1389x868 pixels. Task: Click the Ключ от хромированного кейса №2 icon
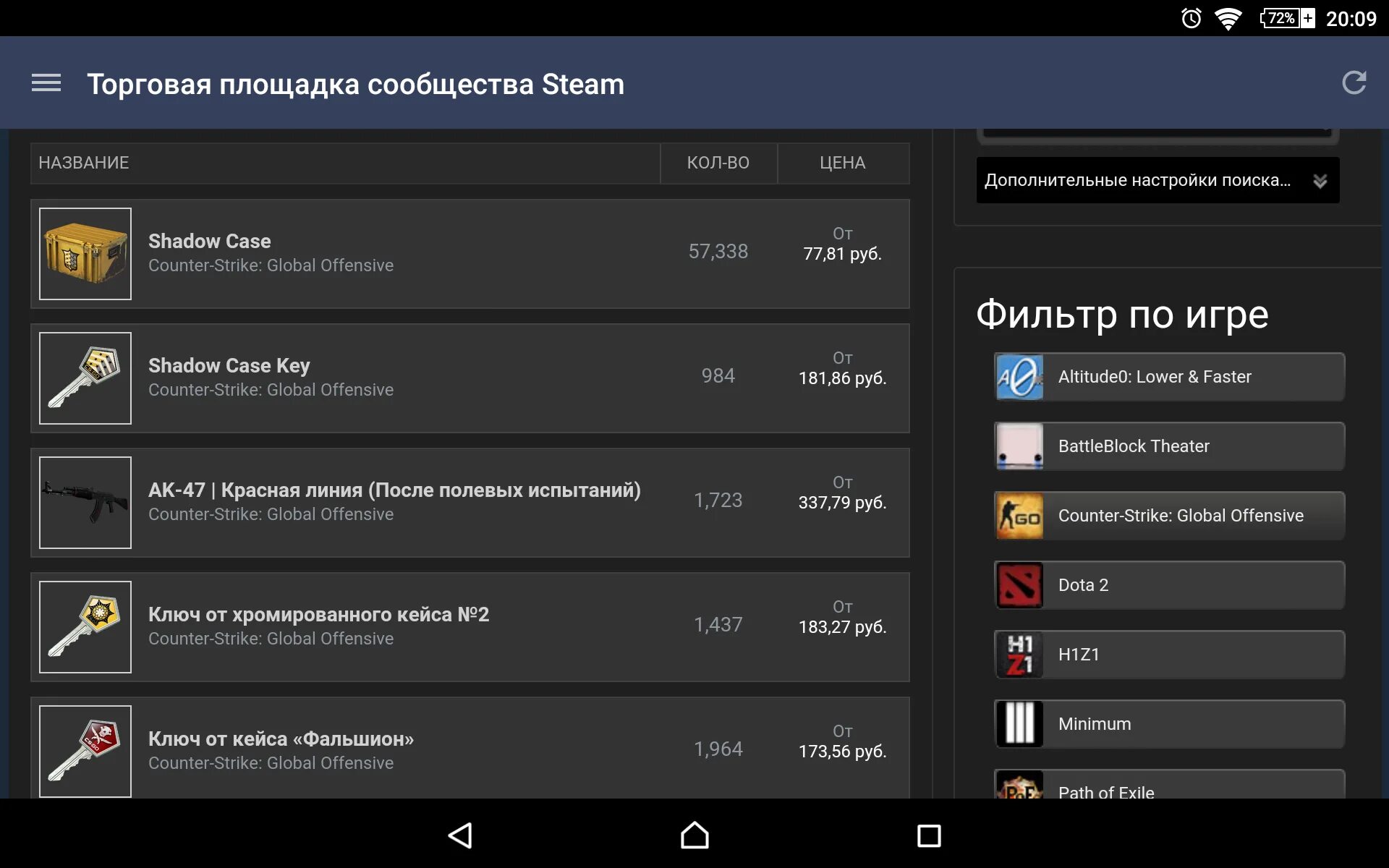click(x=85, y=625)
